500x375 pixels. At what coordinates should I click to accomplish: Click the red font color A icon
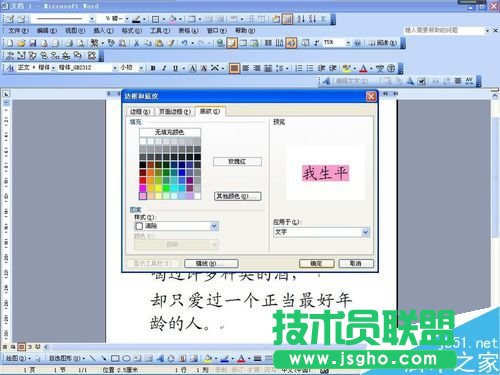(x=363, y=68)
